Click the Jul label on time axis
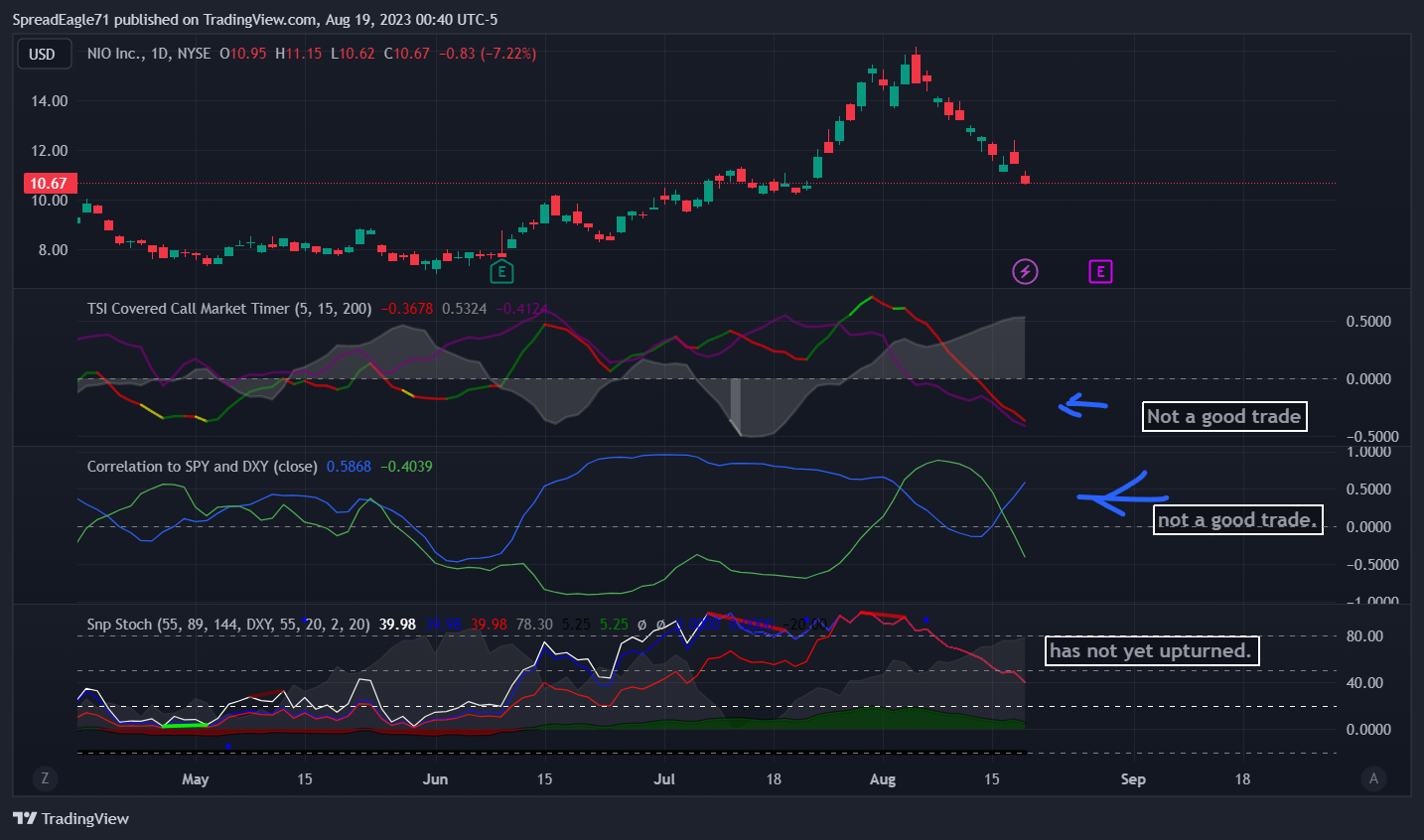The width and height of the screenshot is (1424, 840). click(664, 779)
